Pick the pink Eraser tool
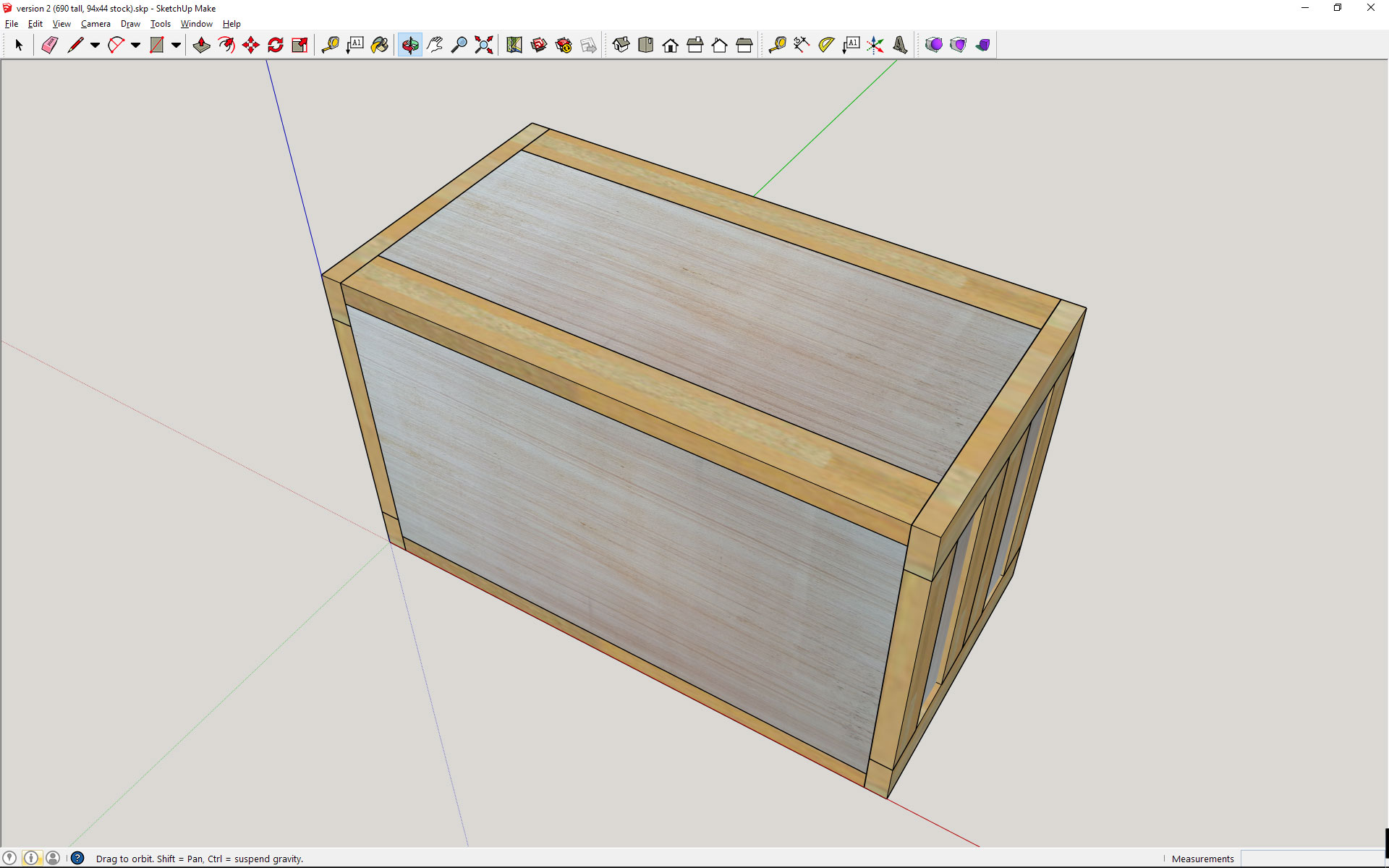The width and height of the screenshot is (1389, 868). click(49, 45)
